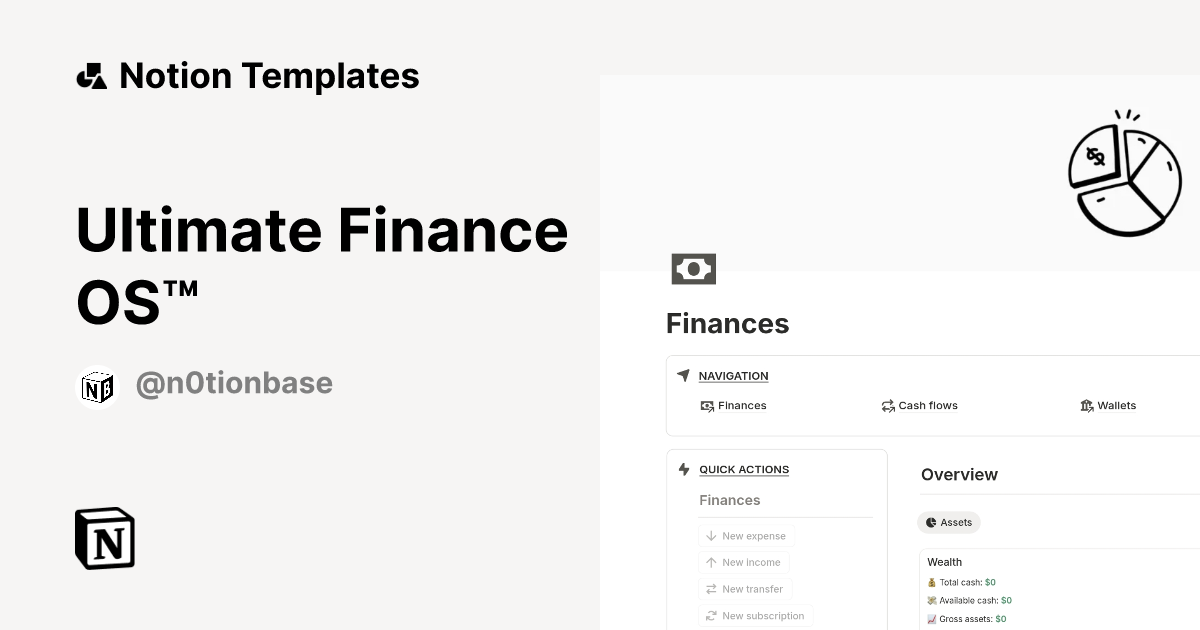Click the chart emoji beside Gross assets
The image size is (1200, 630).
coord(932,619)
